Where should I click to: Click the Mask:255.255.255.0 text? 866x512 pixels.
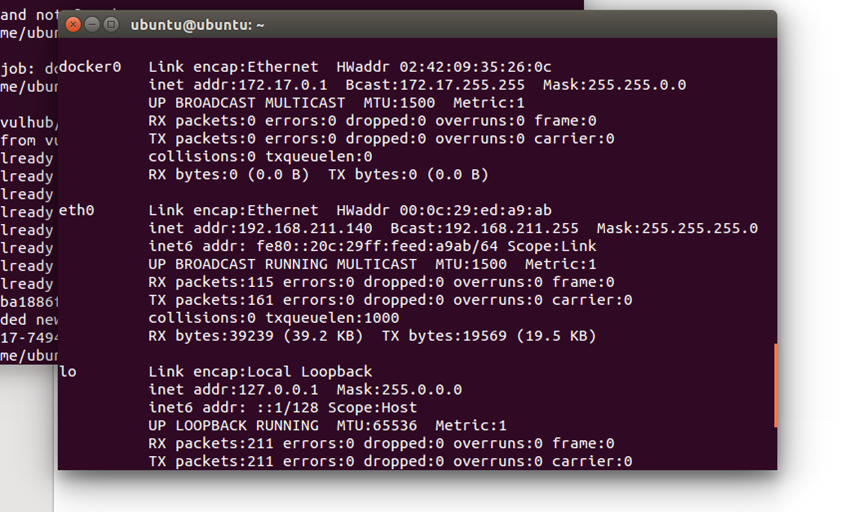click(677, 228)
